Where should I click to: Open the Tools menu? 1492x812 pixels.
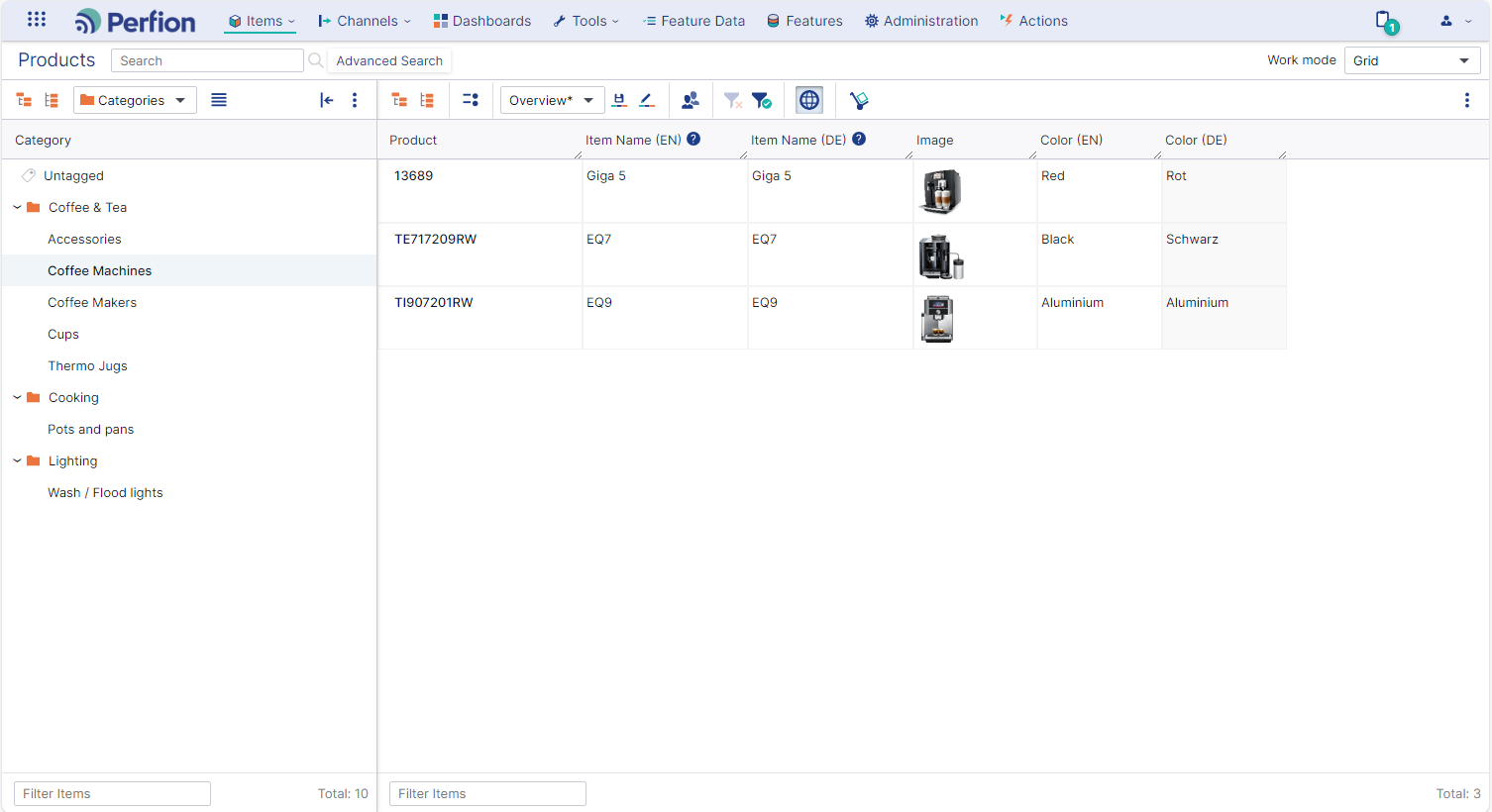(x=586, y=21)
